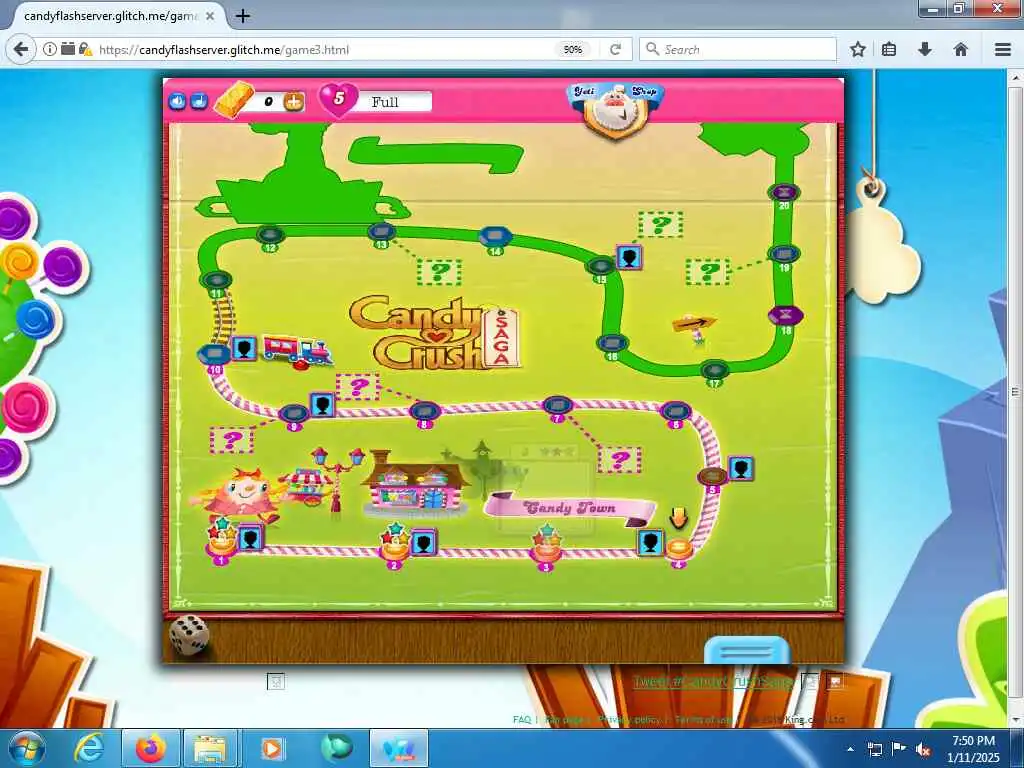
Task: Open the Downloads arrow
Action: pyautogui.click(x=925, y=49)
